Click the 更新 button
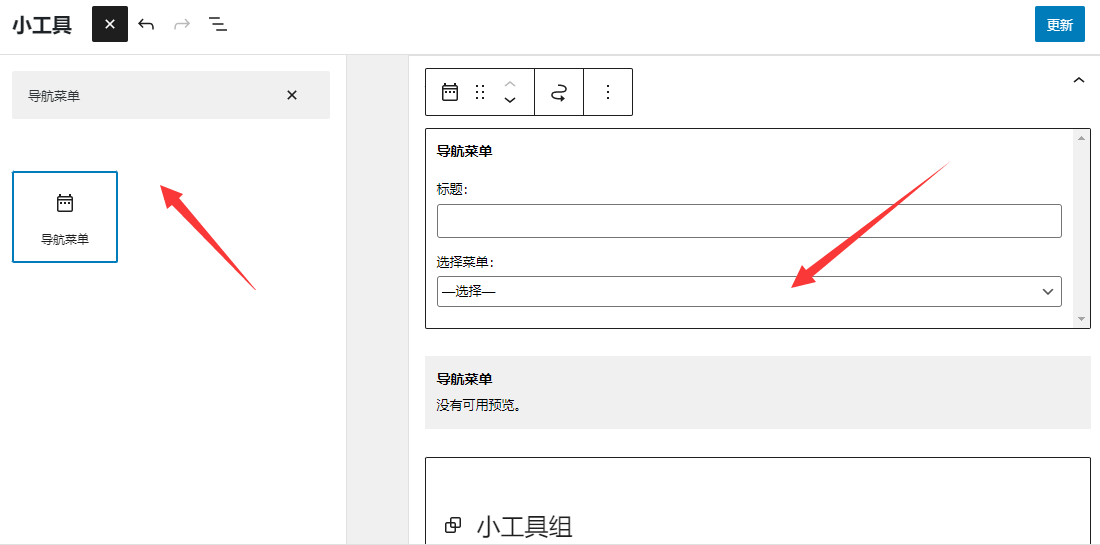Viewport: 1100px width, 545px height. (x=1059, y=25)
